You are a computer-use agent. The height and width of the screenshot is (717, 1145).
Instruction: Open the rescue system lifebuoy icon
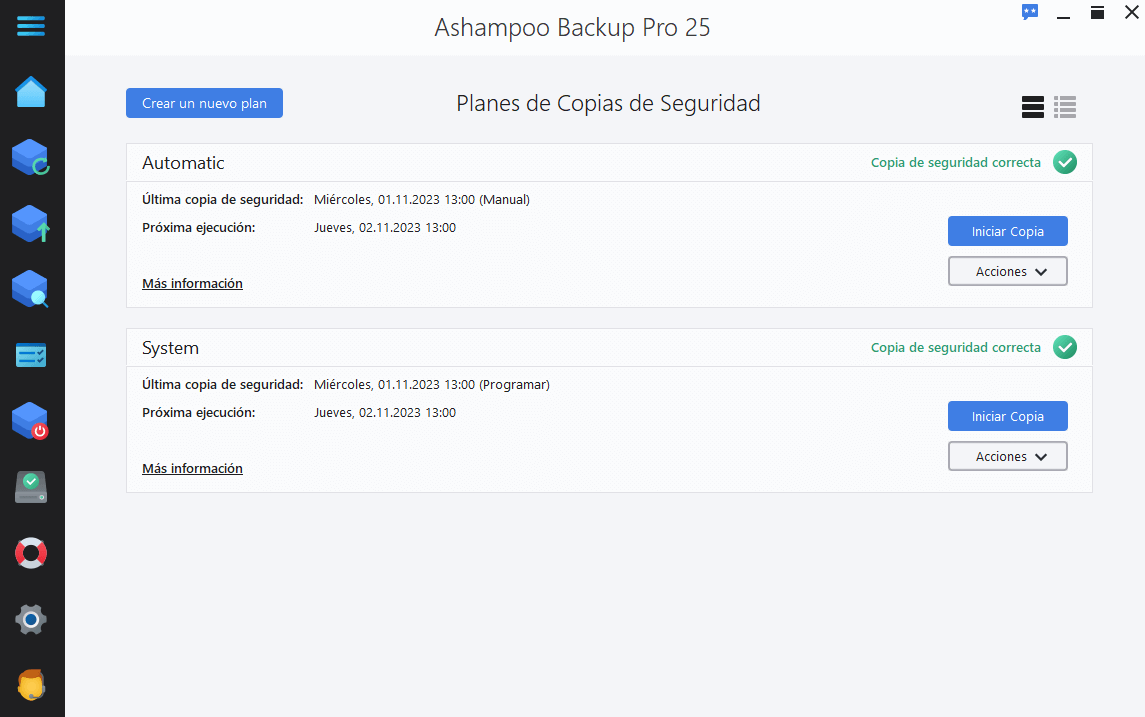click(x=31, y=553)
